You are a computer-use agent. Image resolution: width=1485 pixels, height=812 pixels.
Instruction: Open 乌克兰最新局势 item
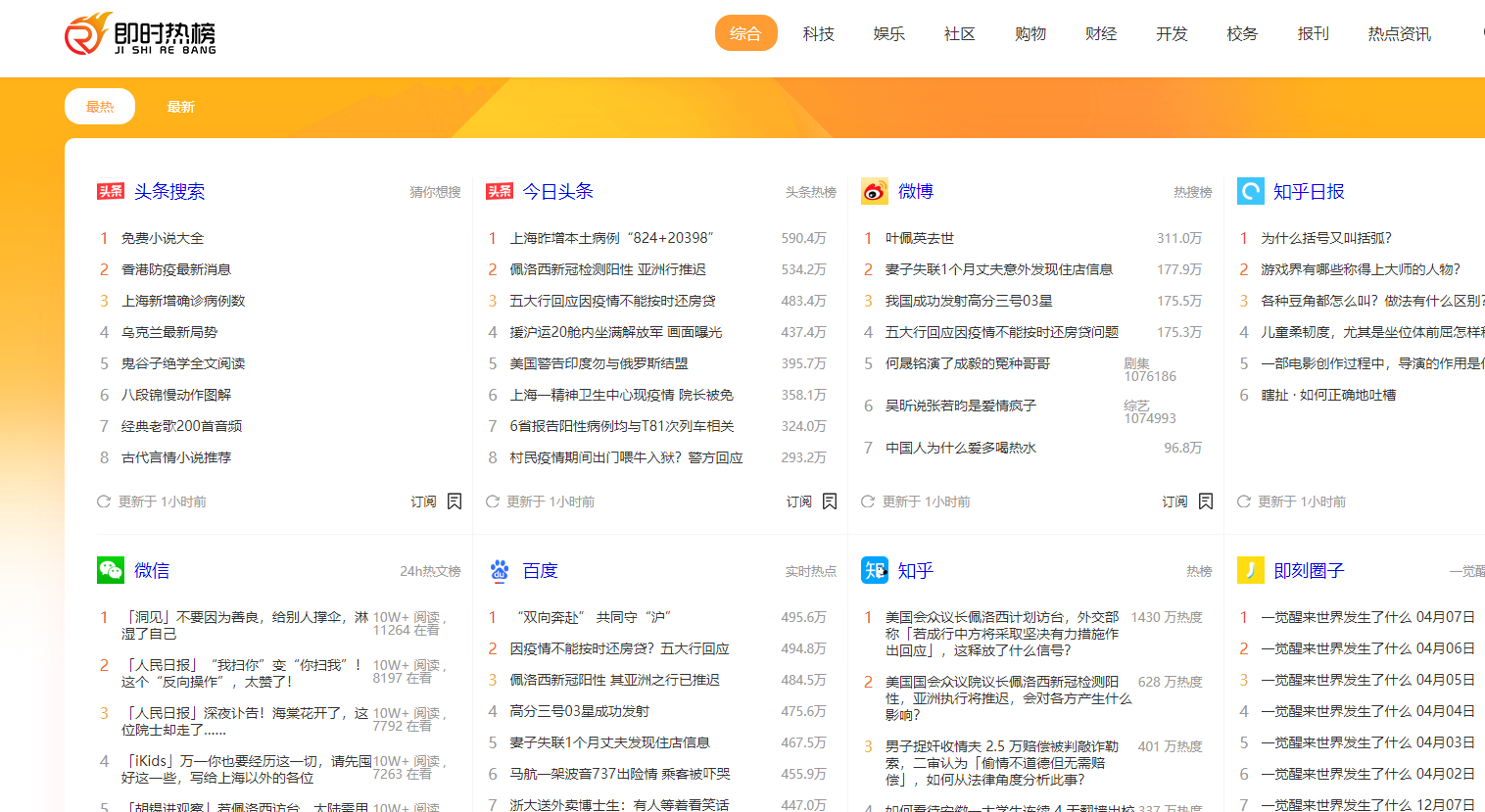(169, 332)
